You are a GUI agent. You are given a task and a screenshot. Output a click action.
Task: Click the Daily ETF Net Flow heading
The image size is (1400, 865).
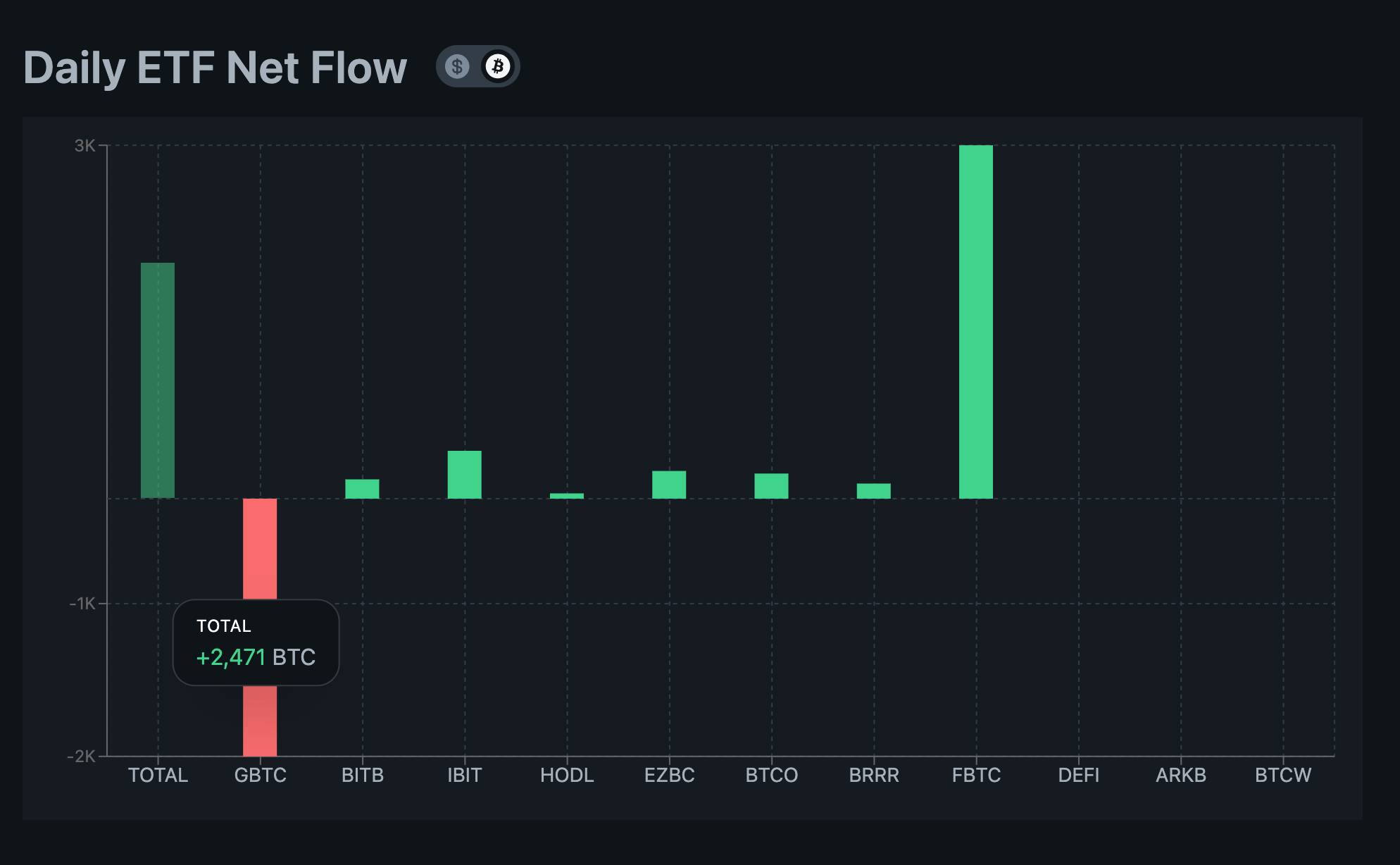(x=215, y=67)
